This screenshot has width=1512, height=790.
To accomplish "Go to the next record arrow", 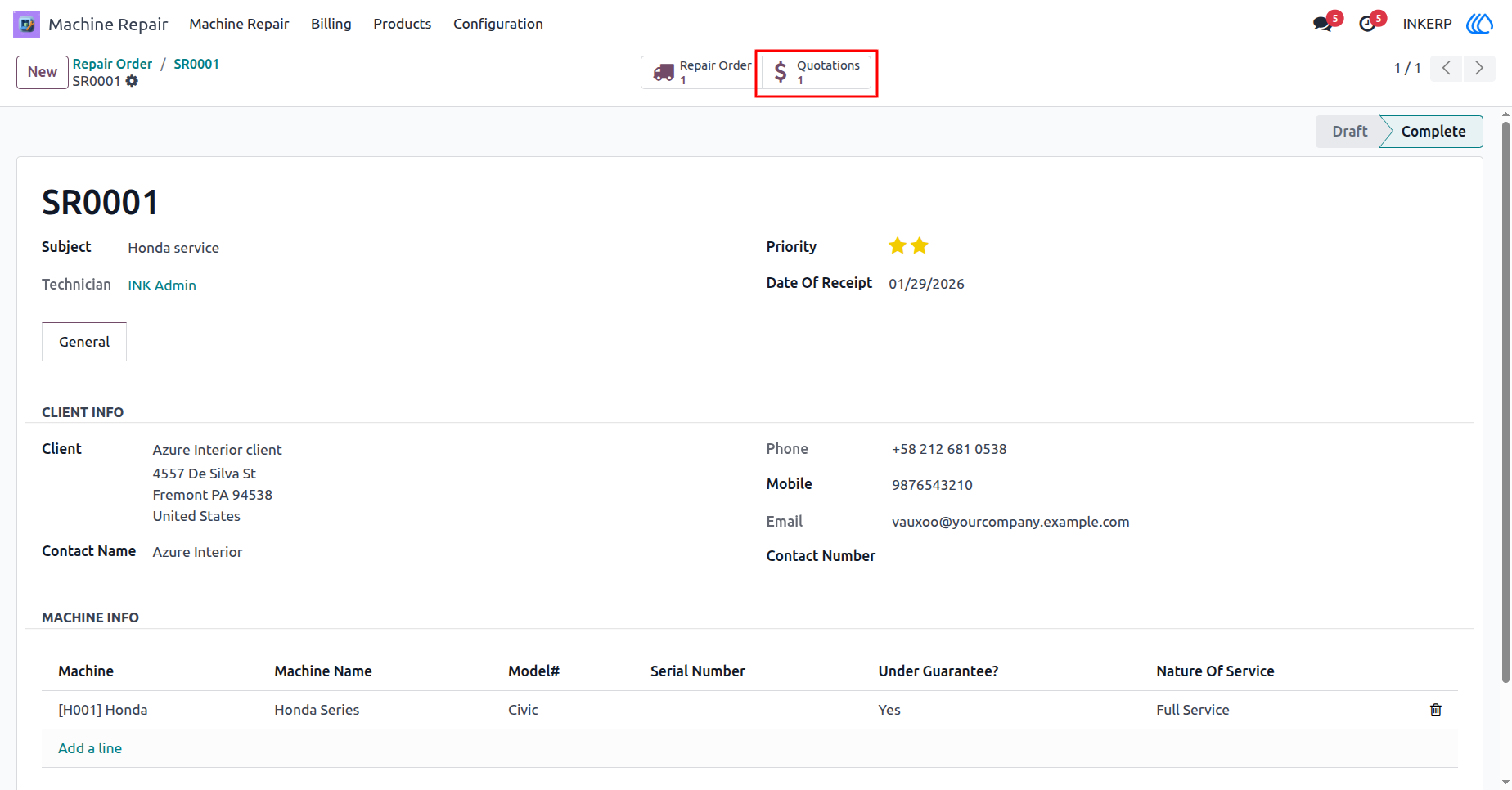I will 1479,68.
